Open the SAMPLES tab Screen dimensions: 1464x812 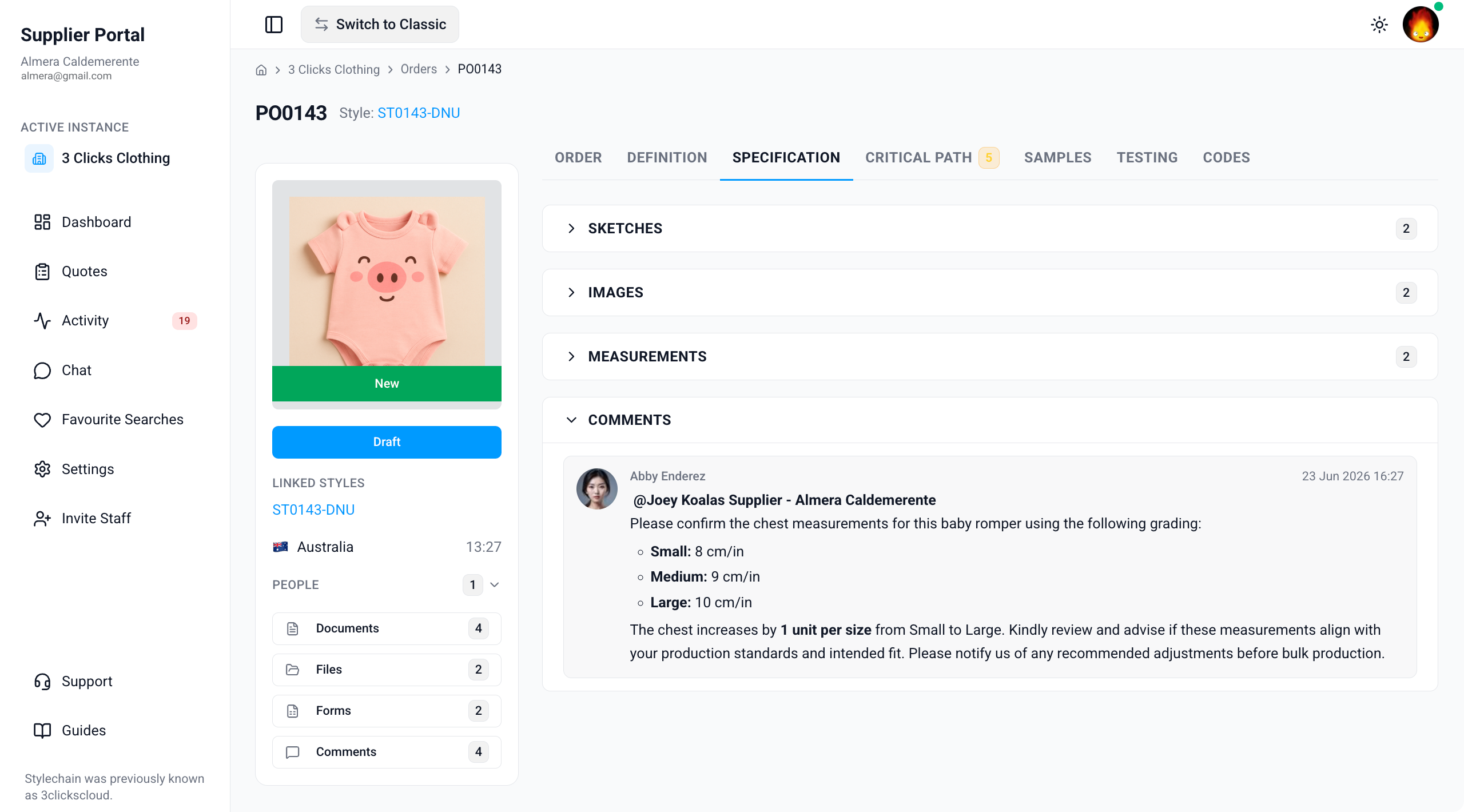(x=1058, y=158)
